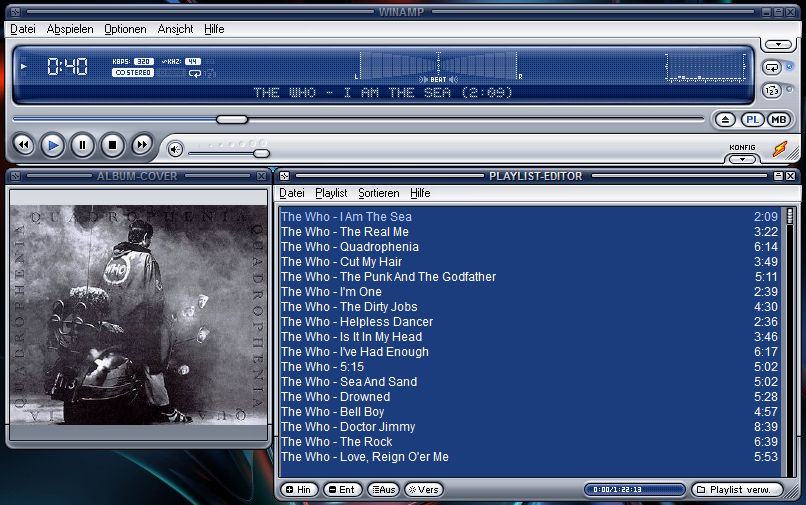Click the playlist scrollbar handle

790,216
